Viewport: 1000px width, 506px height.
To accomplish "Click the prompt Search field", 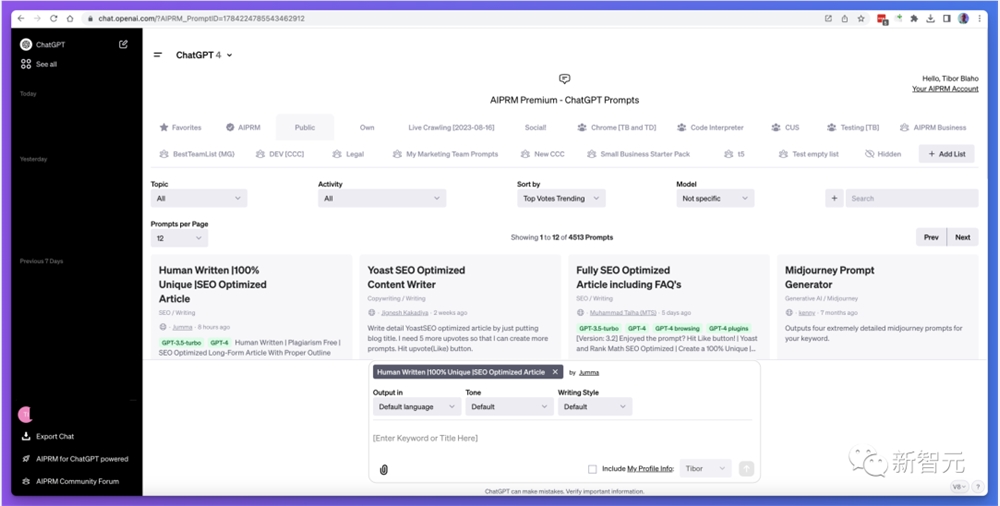I will (911, 198).
